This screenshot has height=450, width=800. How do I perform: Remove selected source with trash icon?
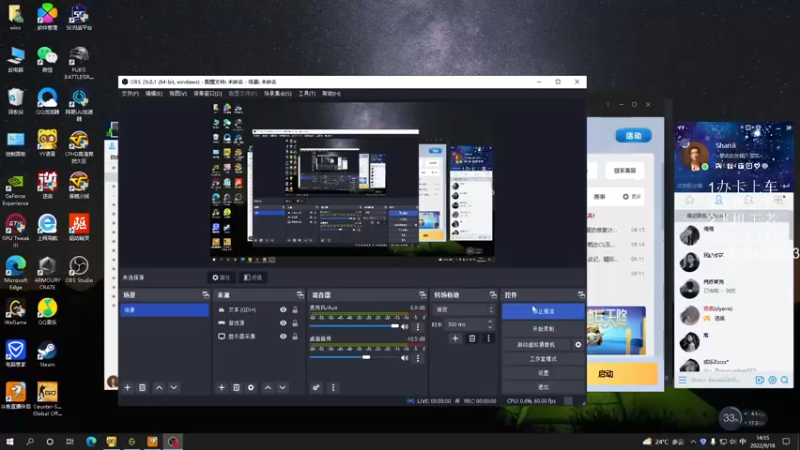click(x=236, y=388)
